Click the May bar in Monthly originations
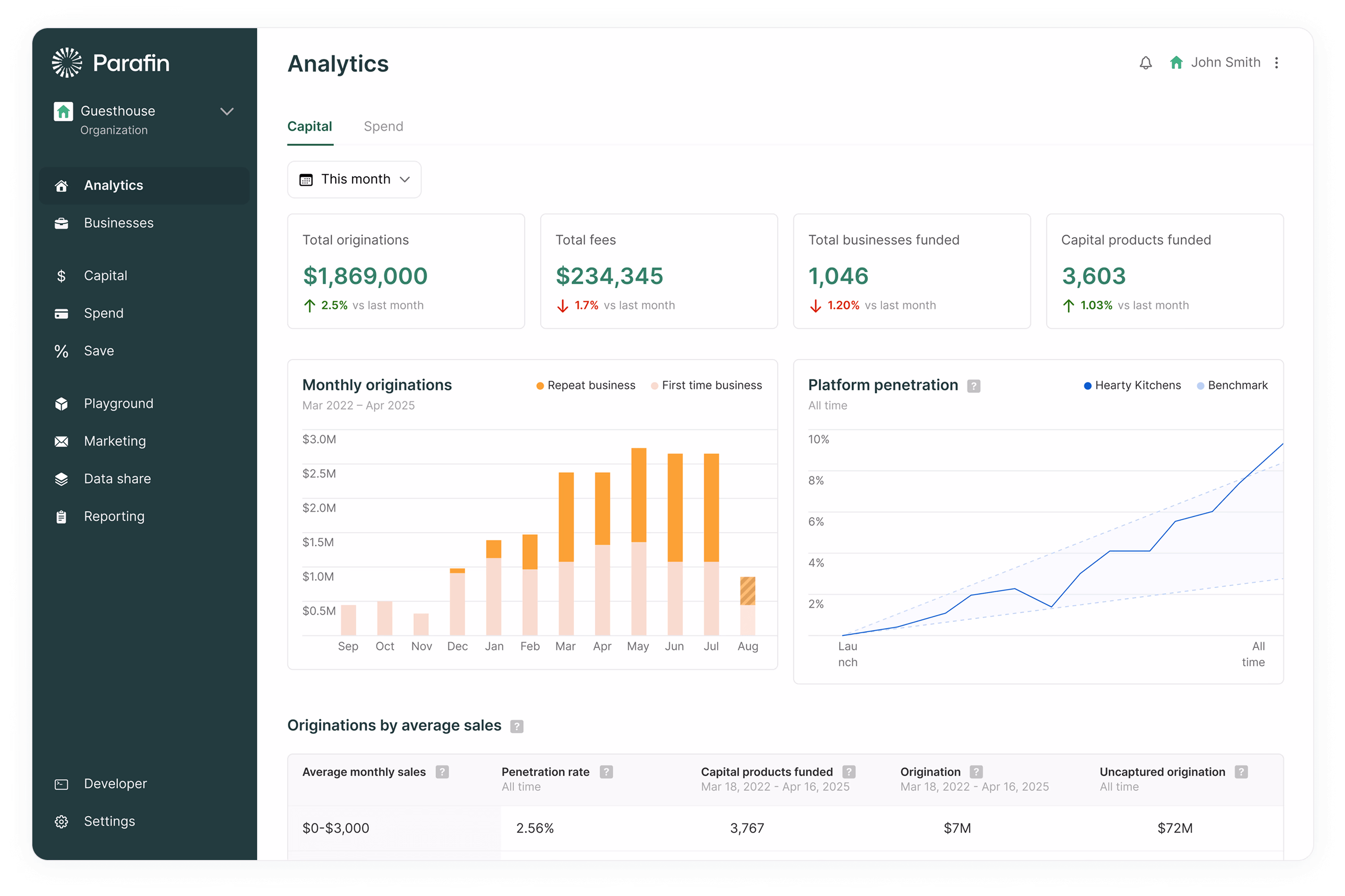 pos(638,541)
